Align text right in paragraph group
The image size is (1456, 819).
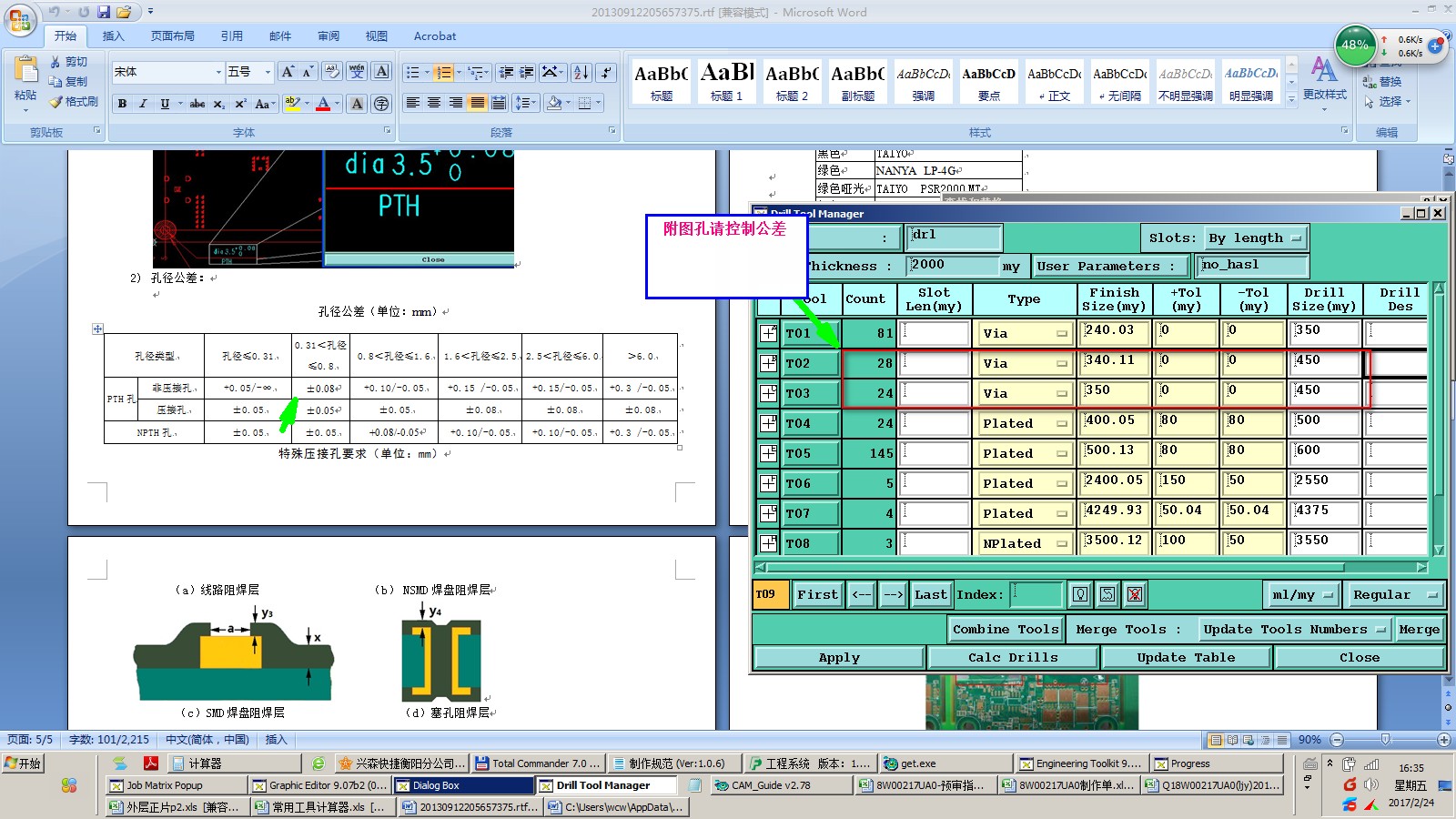click(x=456, y=103)
